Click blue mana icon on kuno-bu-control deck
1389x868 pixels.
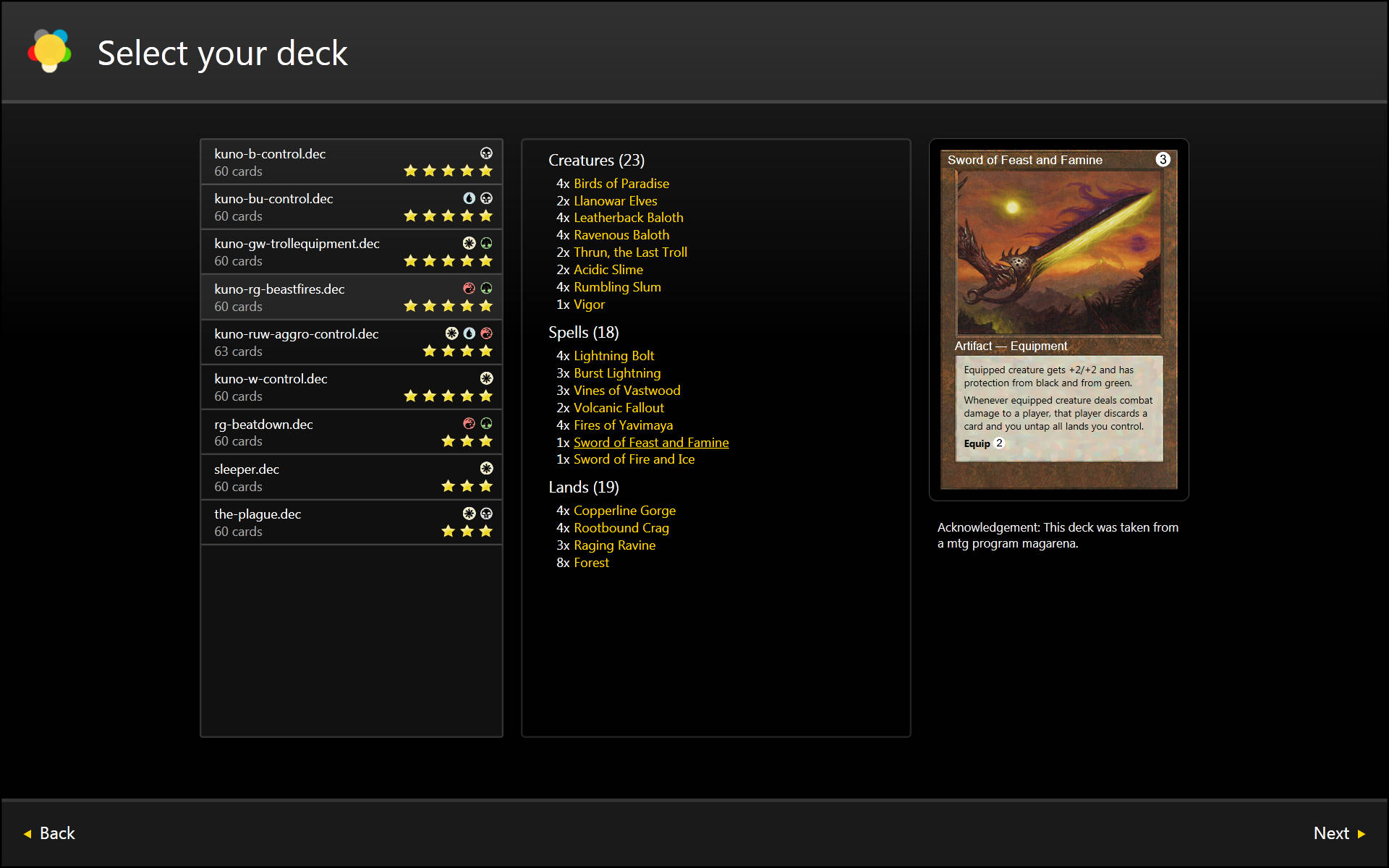coord(469,198)
